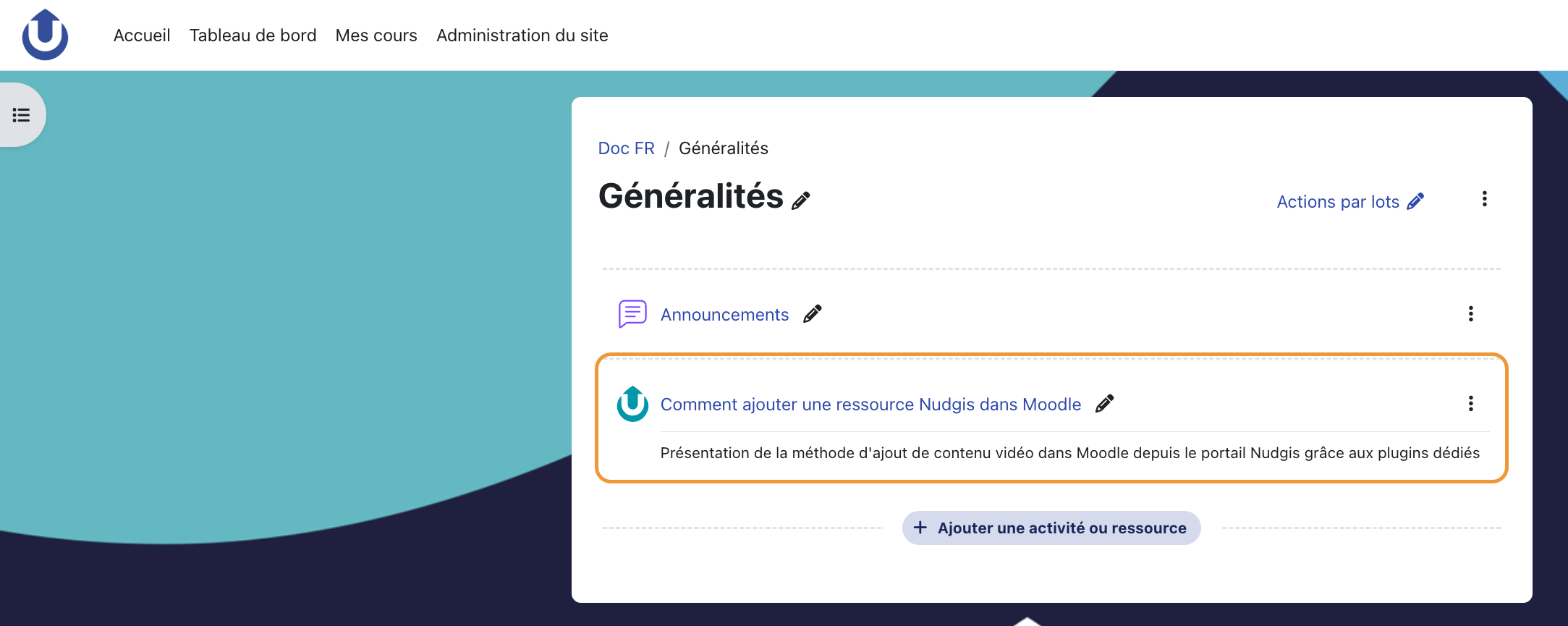Open Tableau de bord menu item

[253, 35]
